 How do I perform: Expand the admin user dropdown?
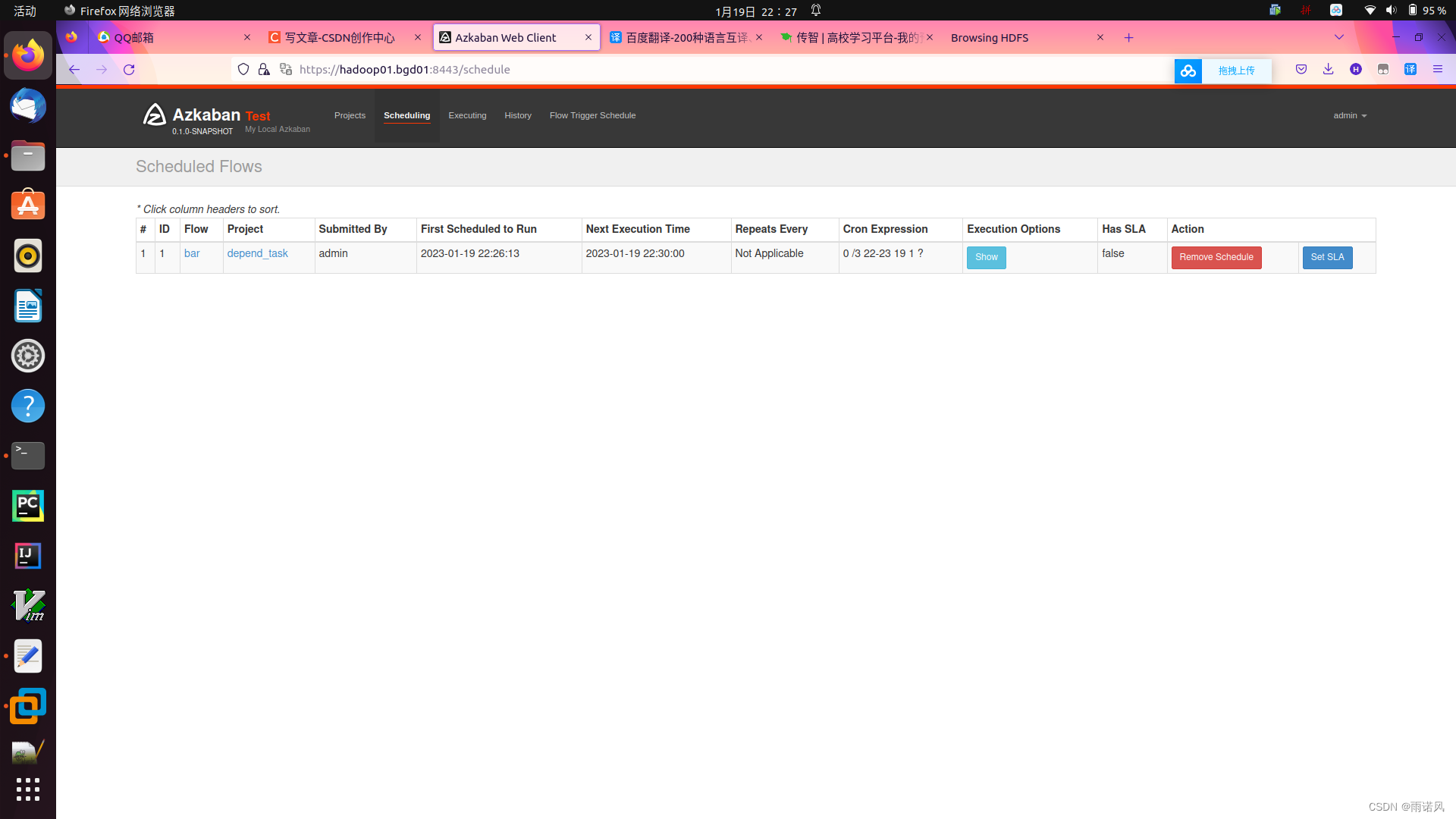click(1350, 116)
